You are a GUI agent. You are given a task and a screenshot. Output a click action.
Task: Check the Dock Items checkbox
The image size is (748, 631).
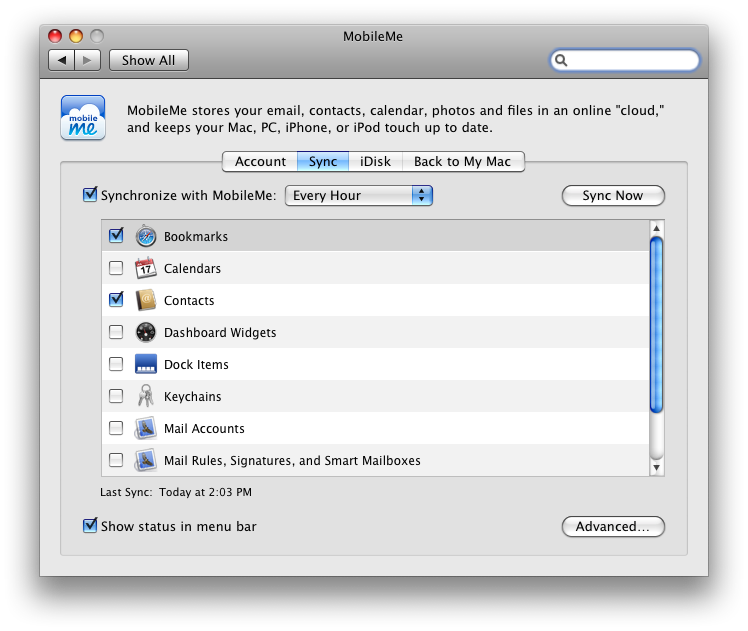116,364
